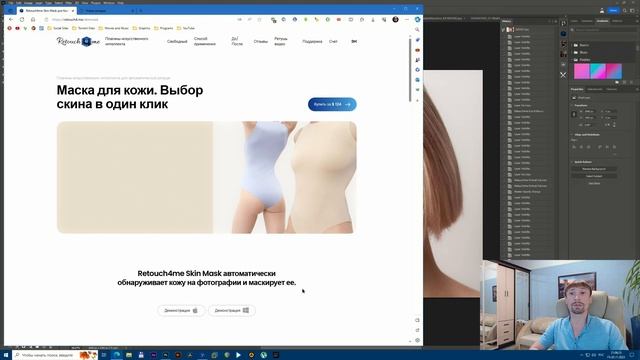
Task: Expand the Basics gradient folder
Action: click(x=572, y=45)
